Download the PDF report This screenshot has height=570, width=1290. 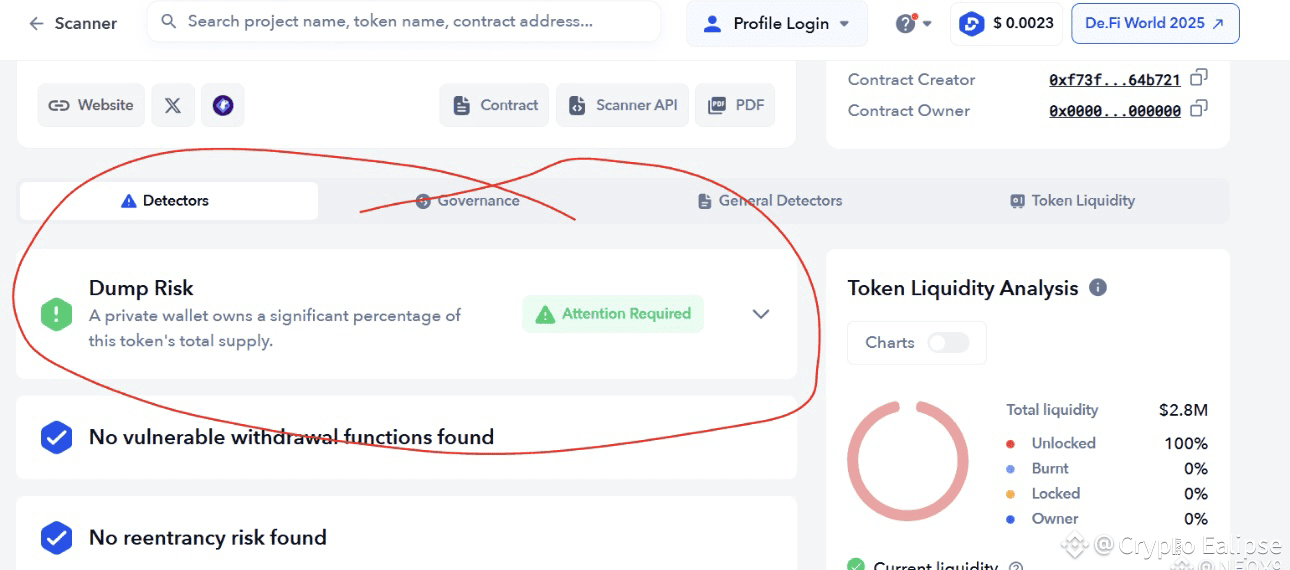[x=735, y=105]
